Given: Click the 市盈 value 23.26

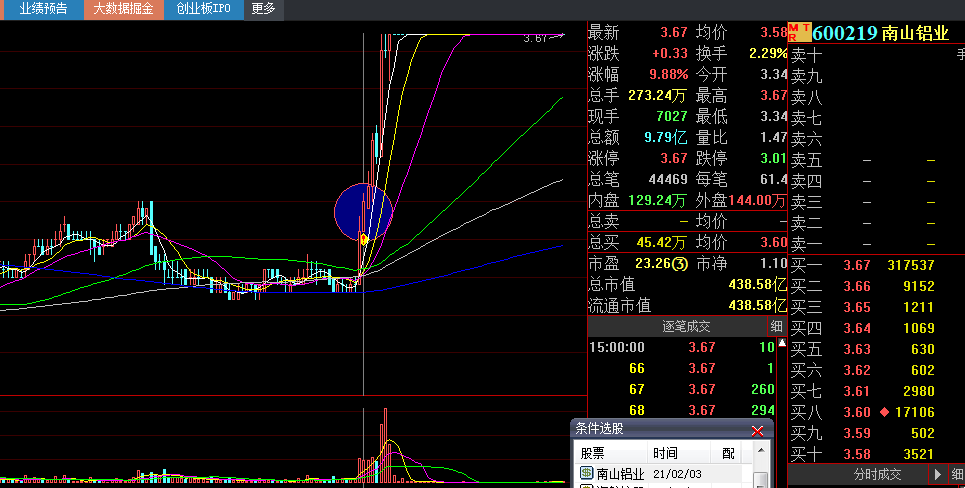Looking at the screenshot, I should pos(652,263).
